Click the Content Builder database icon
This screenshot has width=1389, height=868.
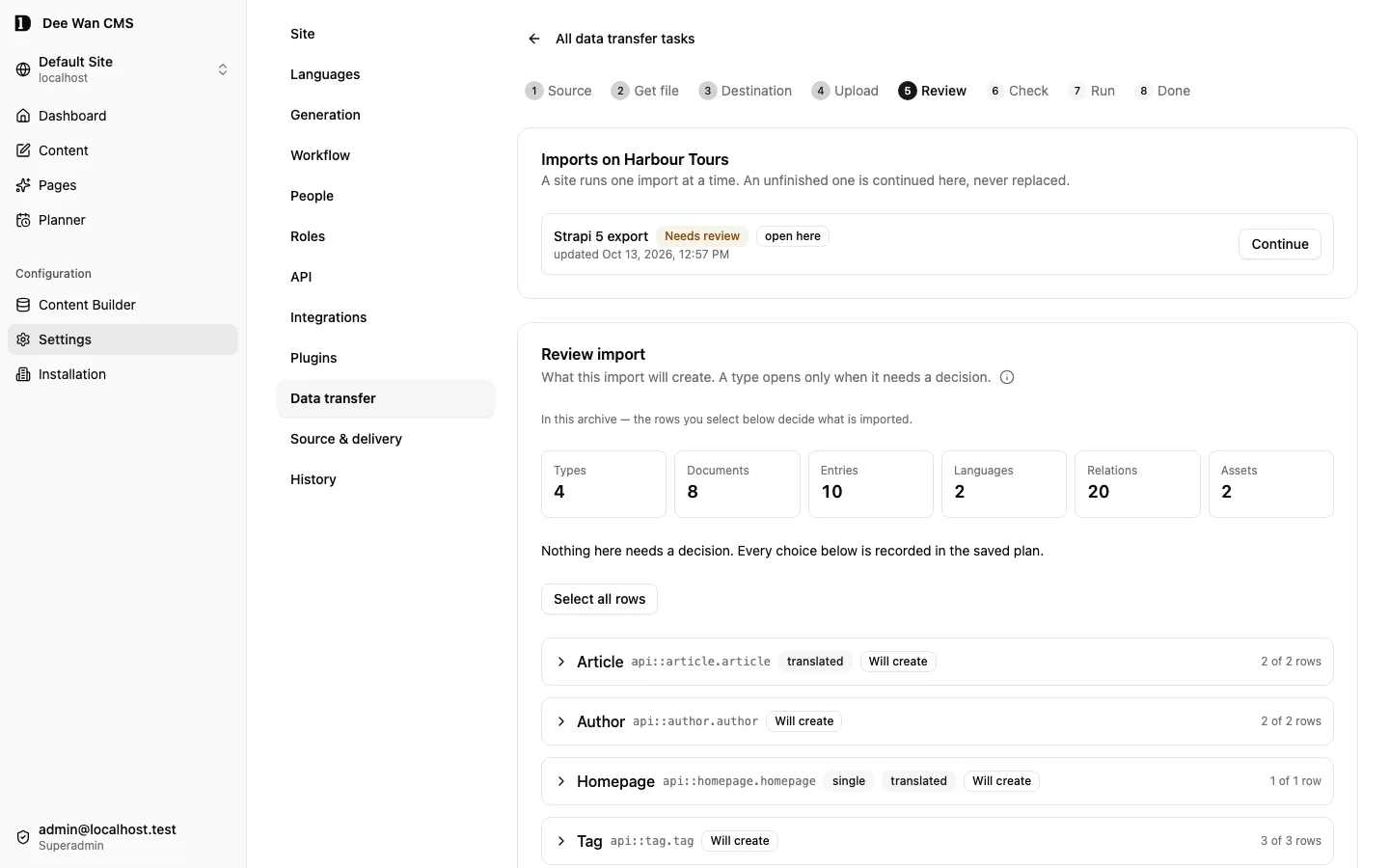point(23,305)
